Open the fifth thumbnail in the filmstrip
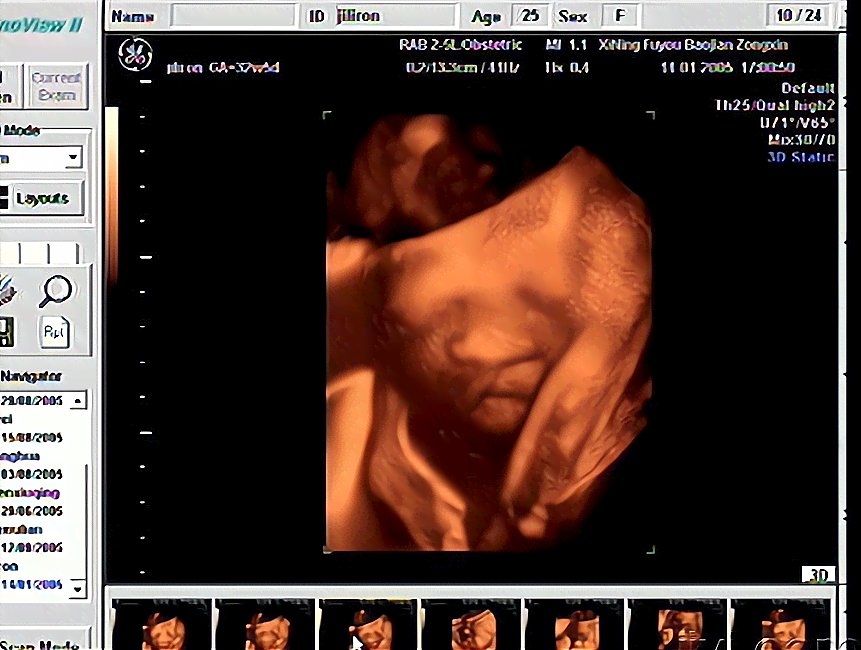 tap(575, 624)
